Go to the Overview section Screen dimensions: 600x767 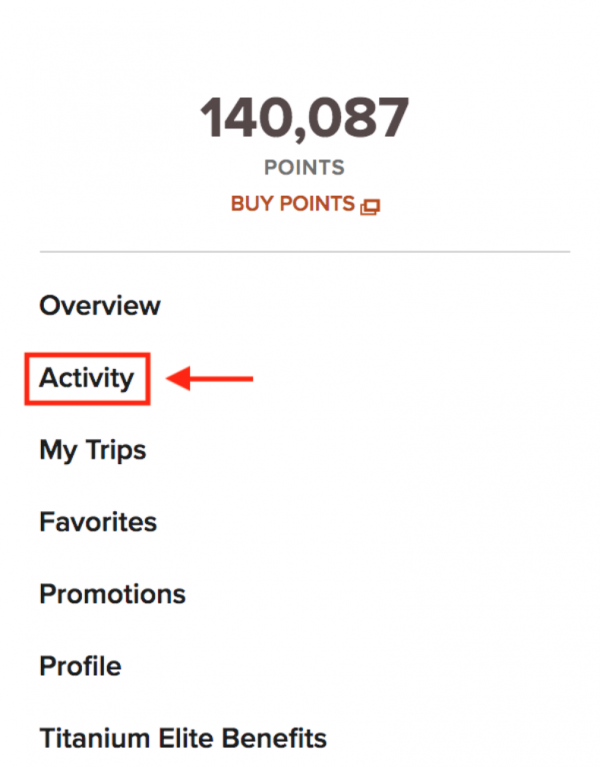pos(100,306)
